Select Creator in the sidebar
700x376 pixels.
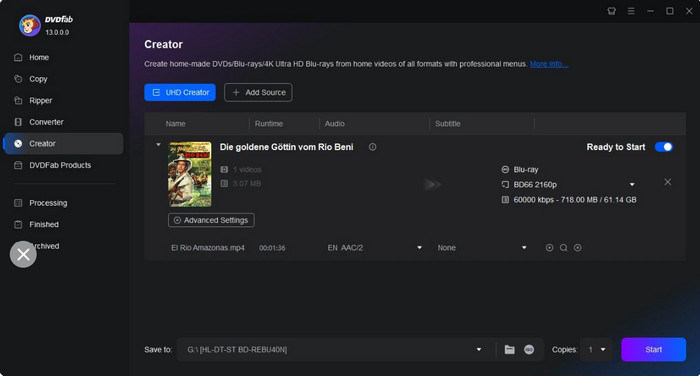(63, 143)
